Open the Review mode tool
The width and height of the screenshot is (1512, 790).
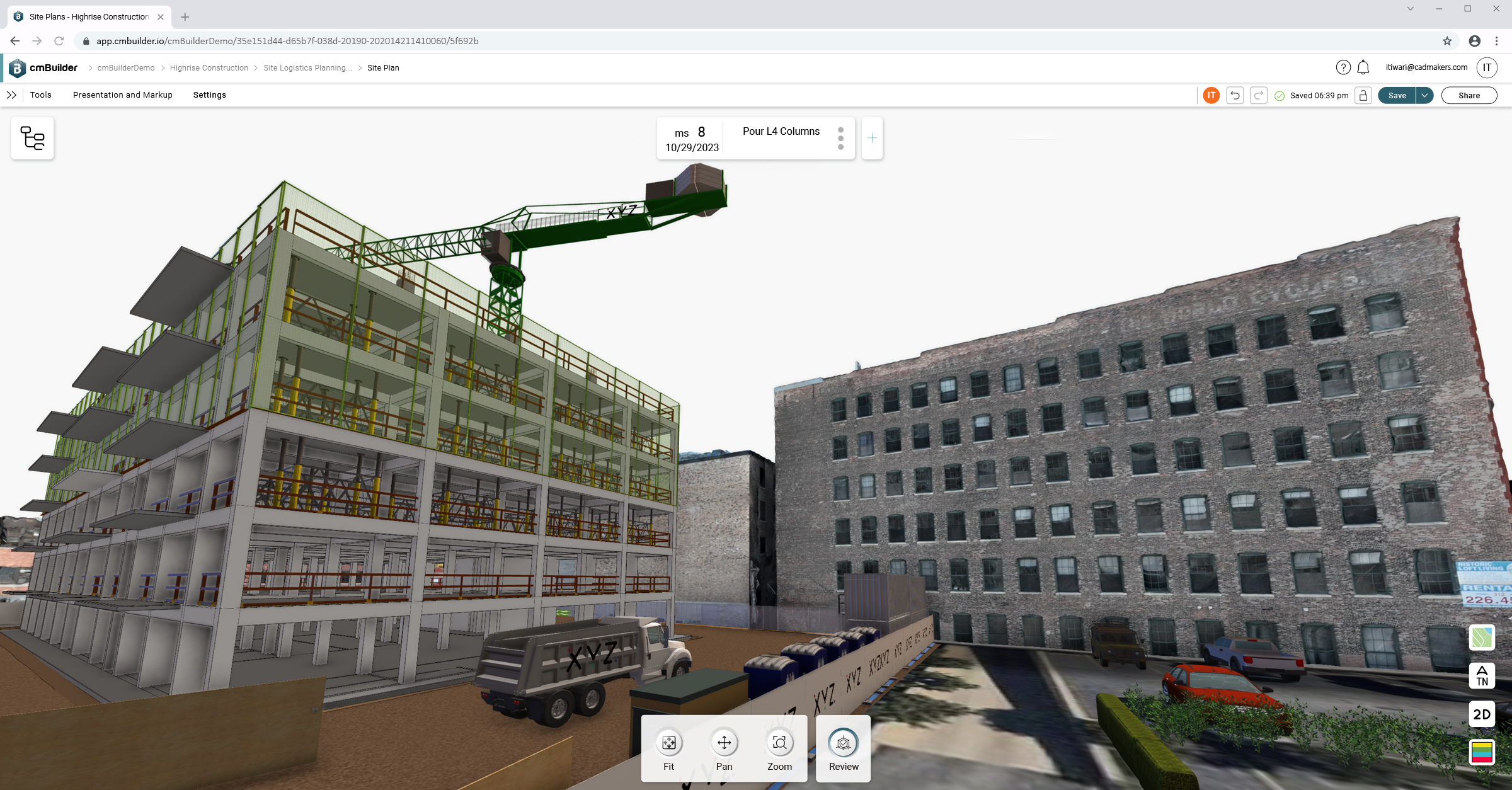click(843, 743)
